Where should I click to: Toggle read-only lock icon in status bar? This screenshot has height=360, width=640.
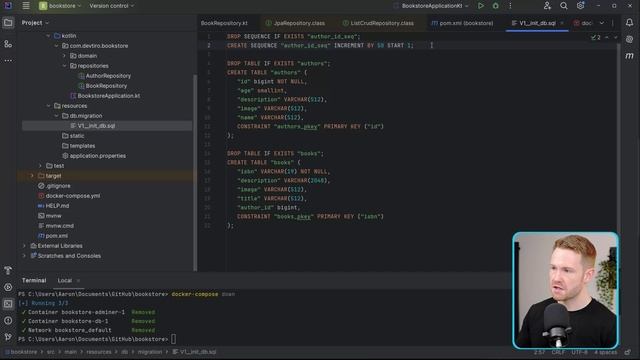pyautogui.click(x=628, y=352)
